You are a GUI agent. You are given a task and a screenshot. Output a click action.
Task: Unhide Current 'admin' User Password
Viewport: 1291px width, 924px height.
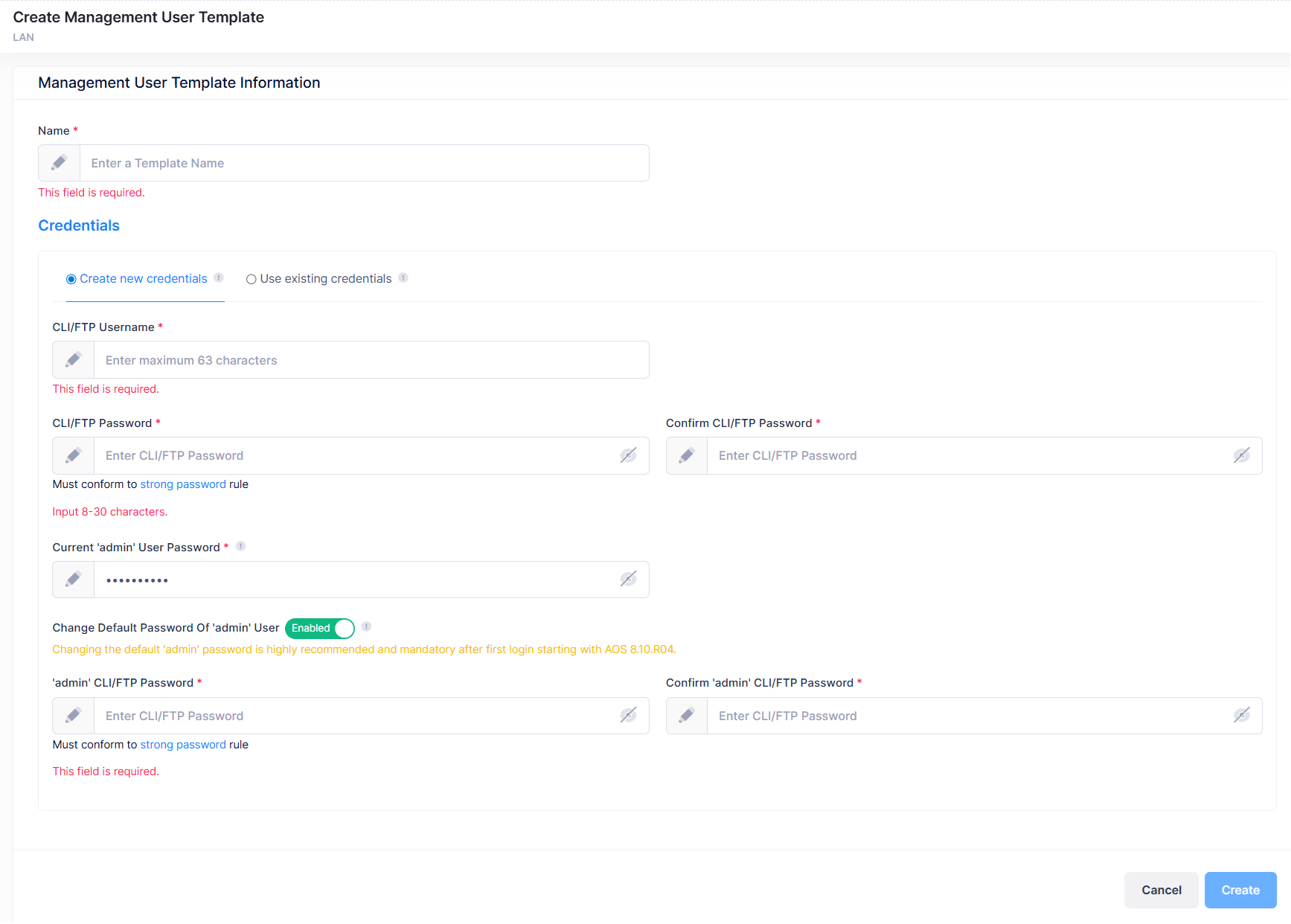tap(629, 579)
